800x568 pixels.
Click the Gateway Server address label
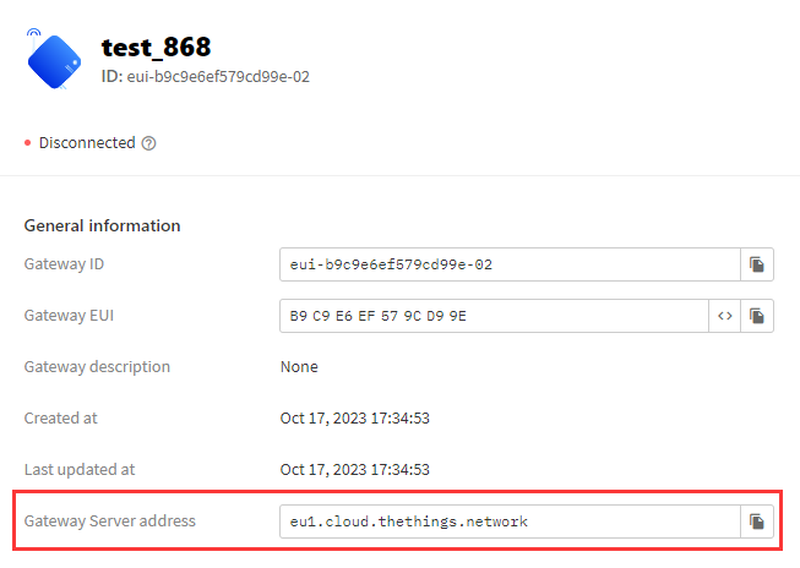[110, 520]
